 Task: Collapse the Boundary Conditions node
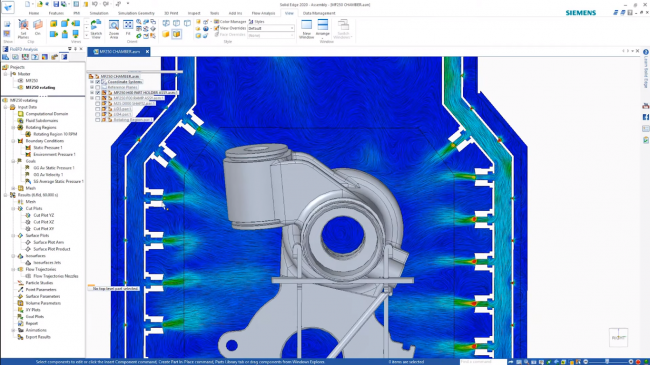click(x=13, y=141)
